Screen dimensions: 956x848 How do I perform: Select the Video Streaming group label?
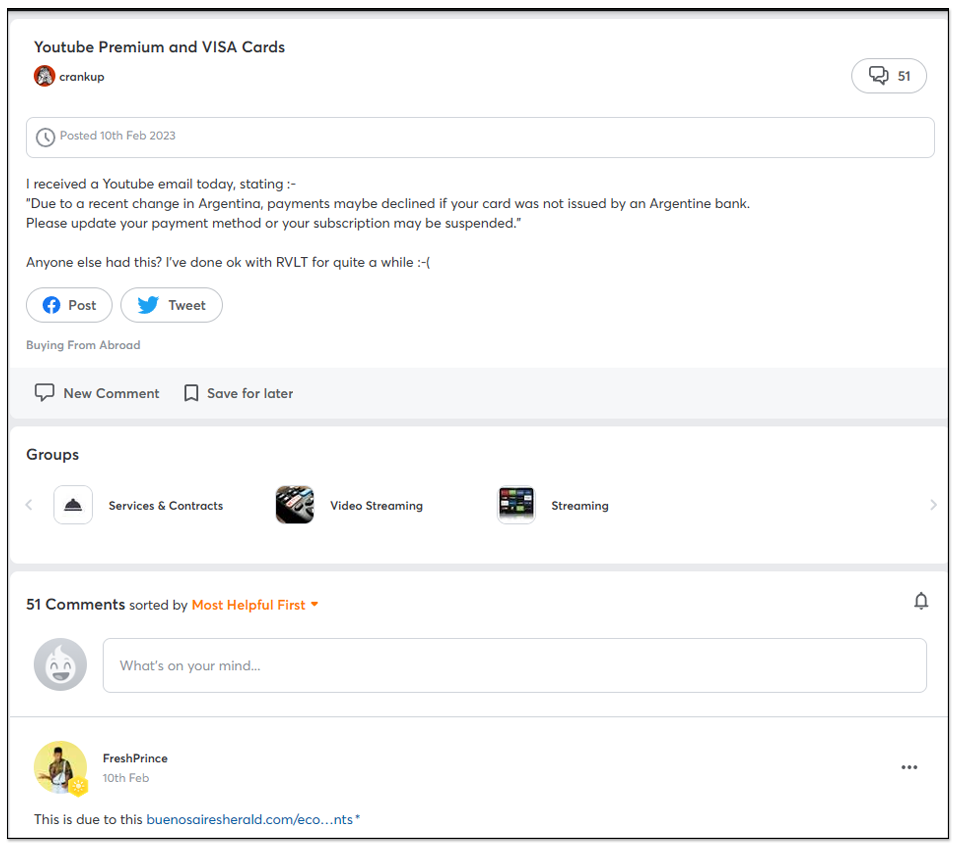tap(376, 505)
